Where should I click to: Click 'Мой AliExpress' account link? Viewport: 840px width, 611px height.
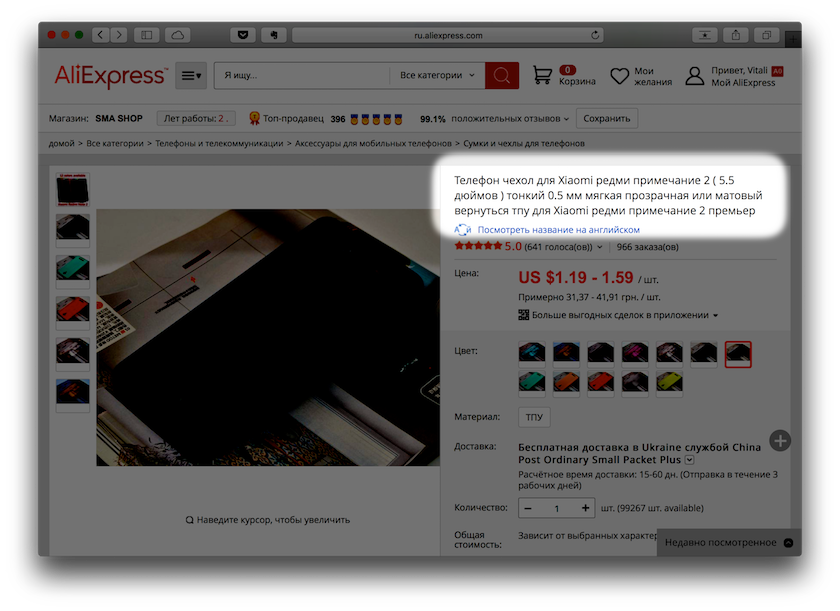pyautogui.click(x=743, y=82)
